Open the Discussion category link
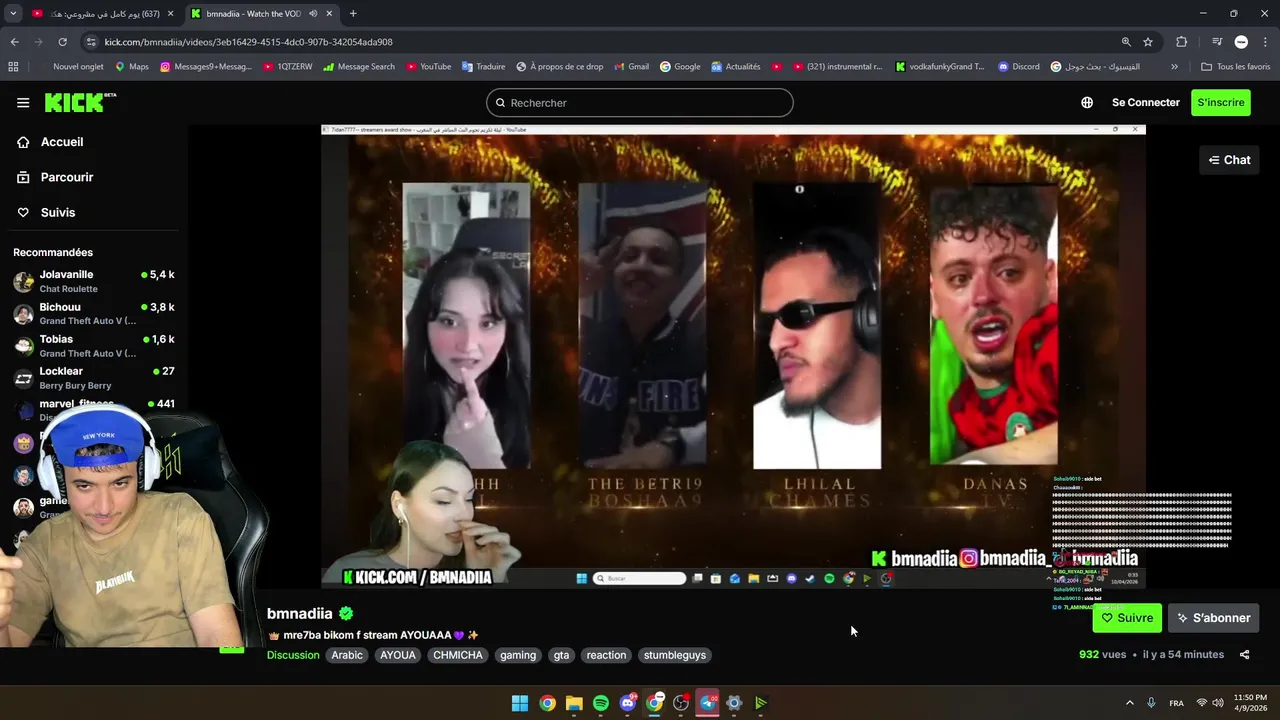The width and height of the screenshot is (1280, 720). pos(293,655)
